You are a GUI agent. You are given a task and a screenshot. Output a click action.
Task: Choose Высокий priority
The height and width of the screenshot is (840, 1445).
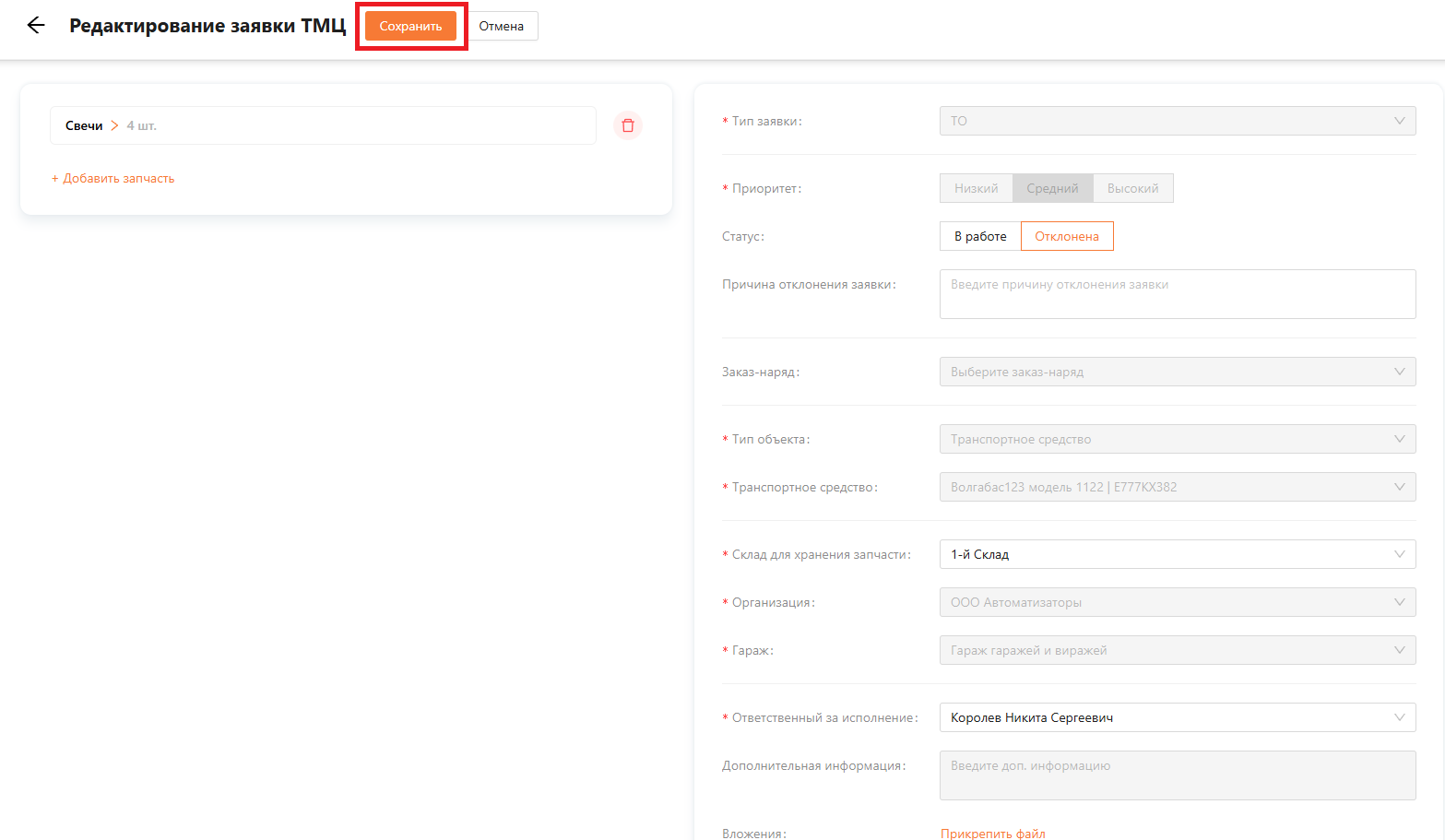(1132, 188)
